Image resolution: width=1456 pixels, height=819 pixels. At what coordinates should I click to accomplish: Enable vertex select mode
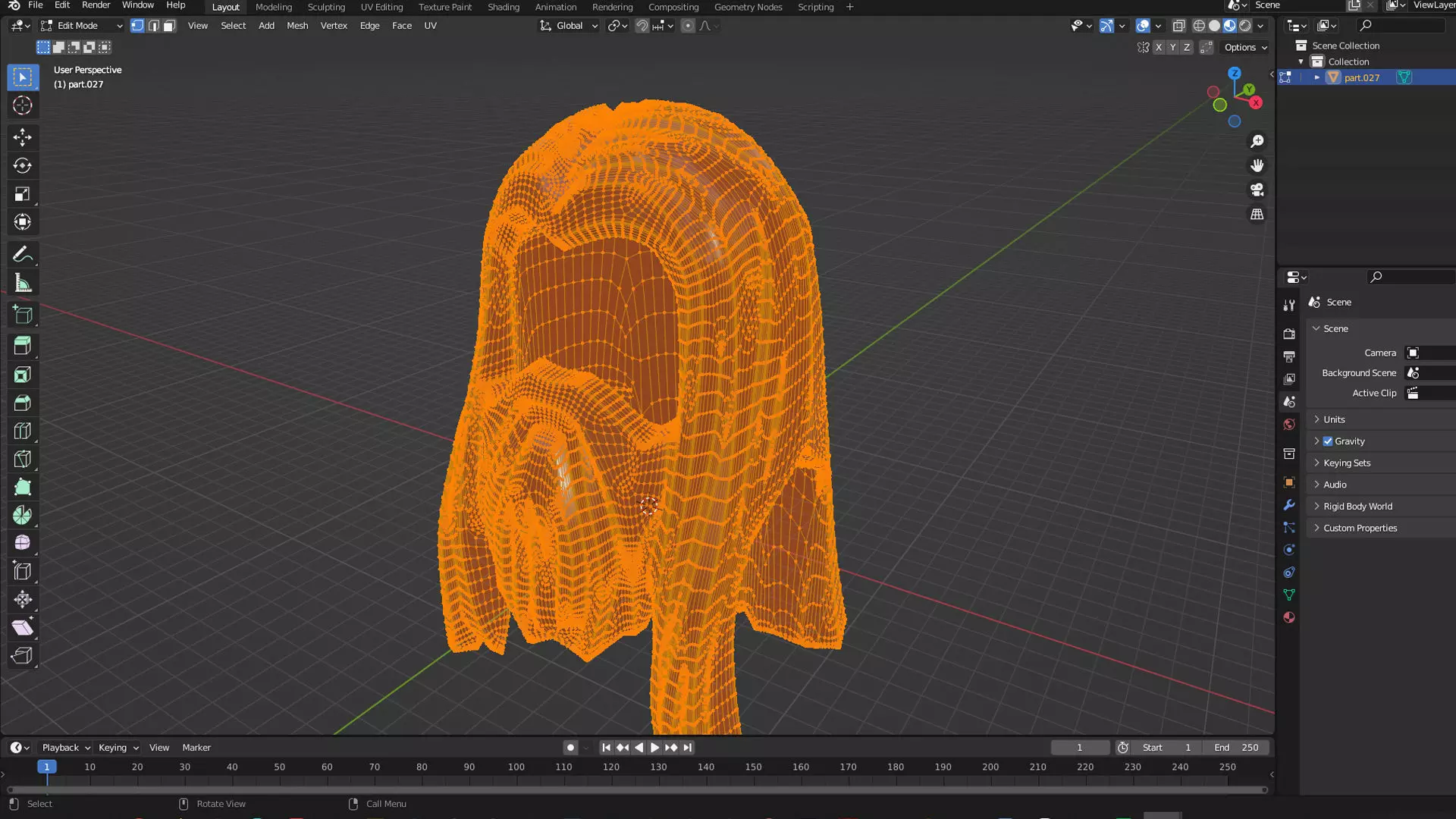[137, 26]
